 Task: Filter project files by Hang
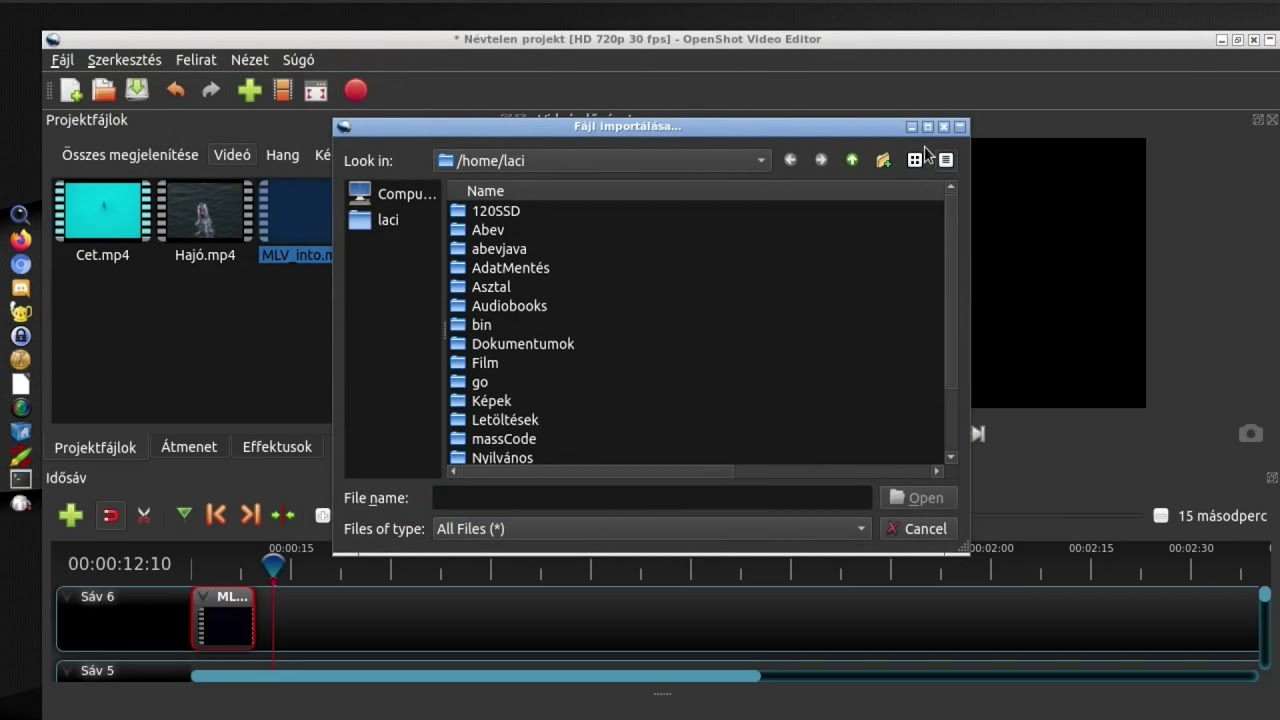tap(282, 155)
